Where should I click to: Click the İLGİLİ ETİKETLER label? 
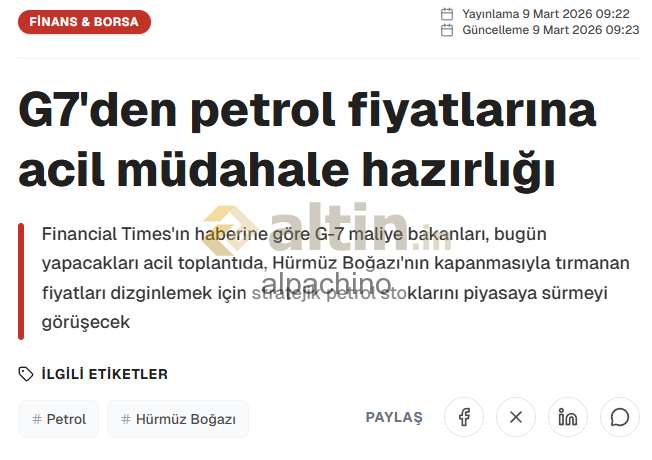tap(104, 374)
